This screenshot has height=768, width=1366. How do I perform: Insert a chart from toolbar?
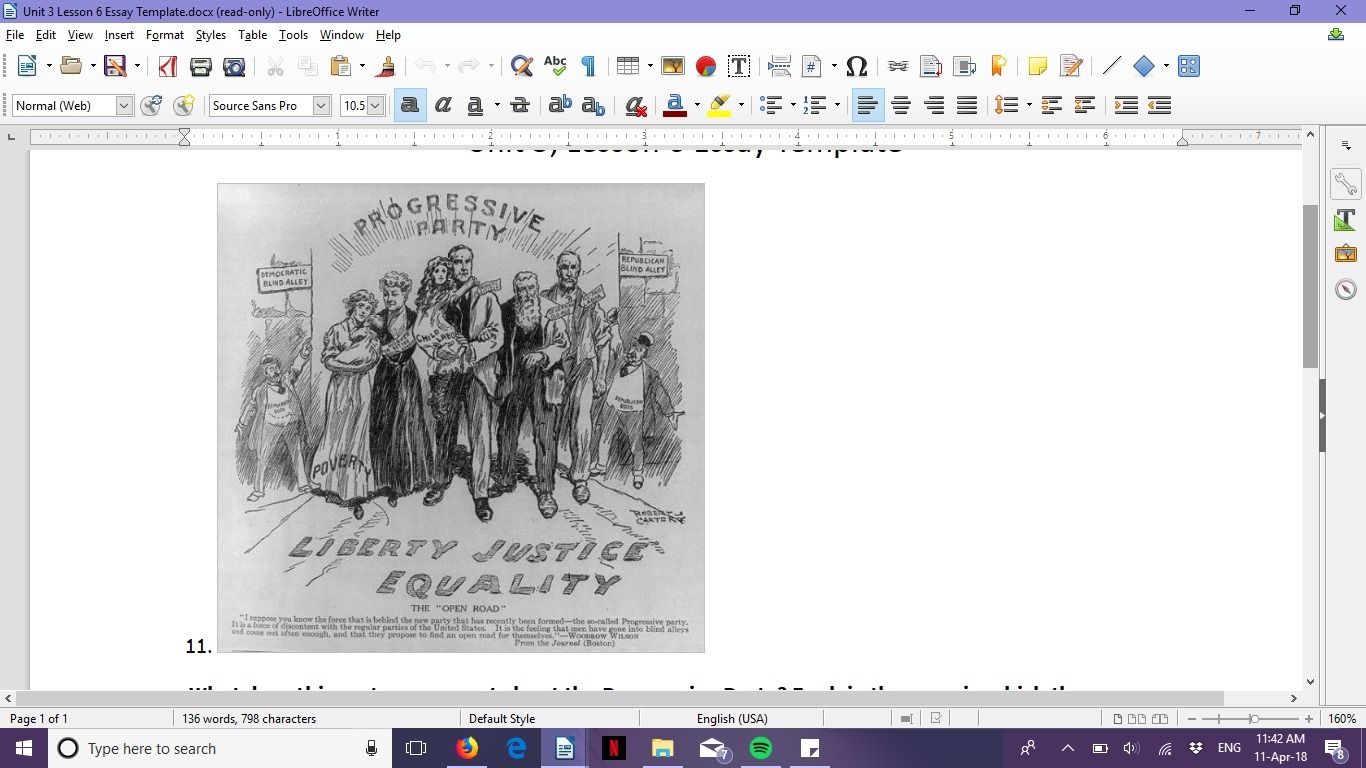[706, 67]
